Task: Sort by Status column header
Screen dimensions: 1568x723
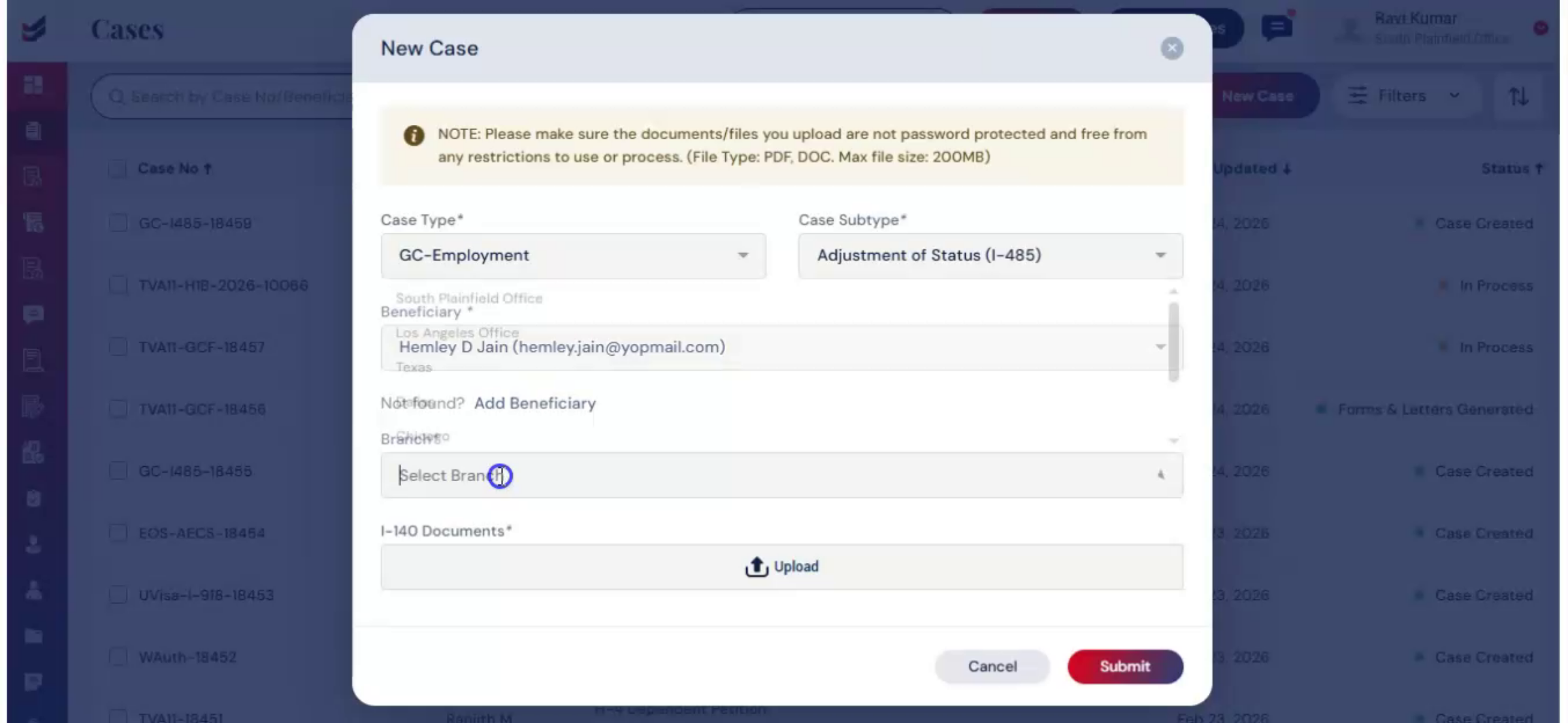Action: 1512,169
